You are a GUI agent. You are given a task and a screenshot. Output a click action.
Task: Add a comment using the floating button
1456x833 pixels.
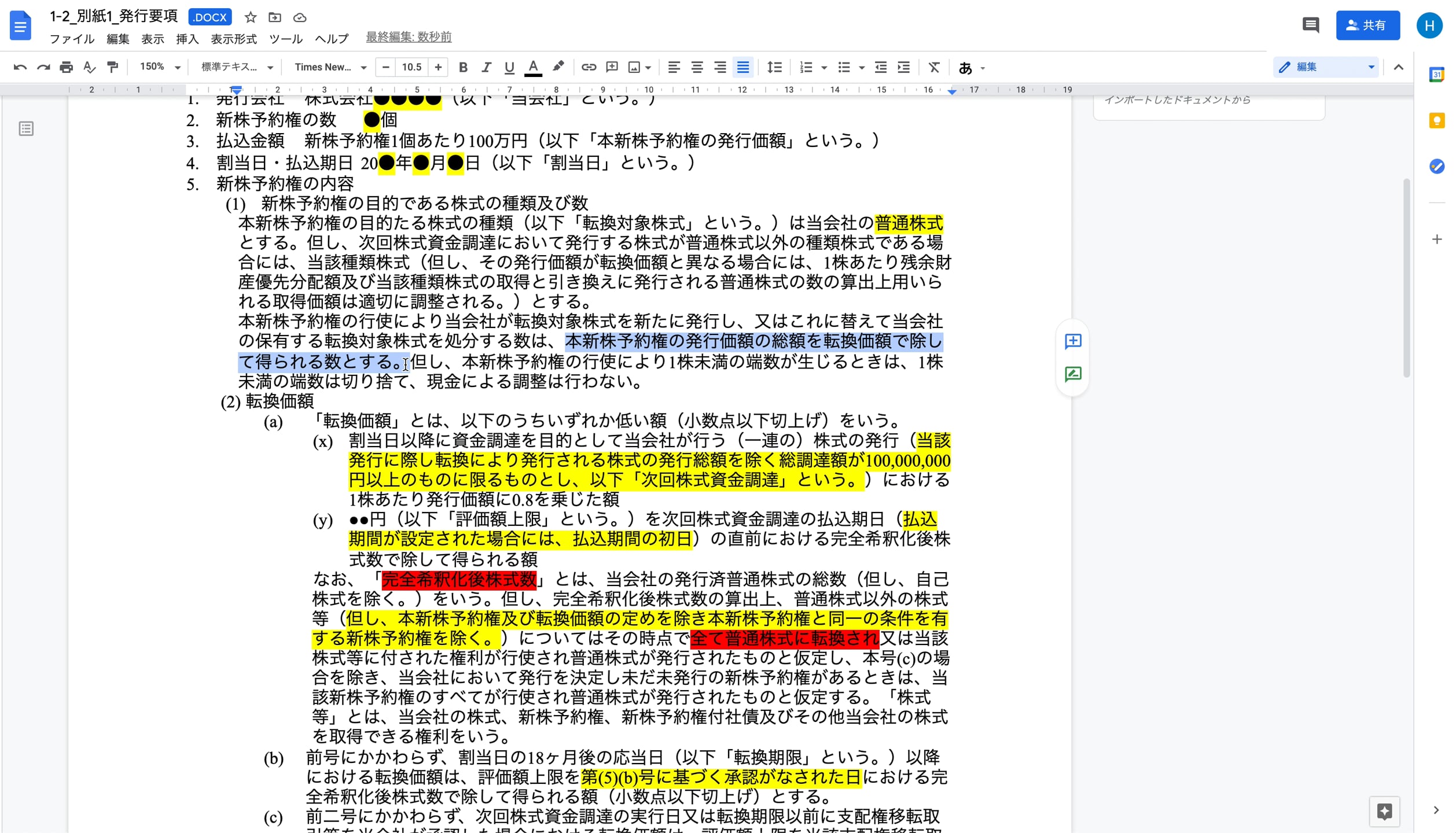1072,341
